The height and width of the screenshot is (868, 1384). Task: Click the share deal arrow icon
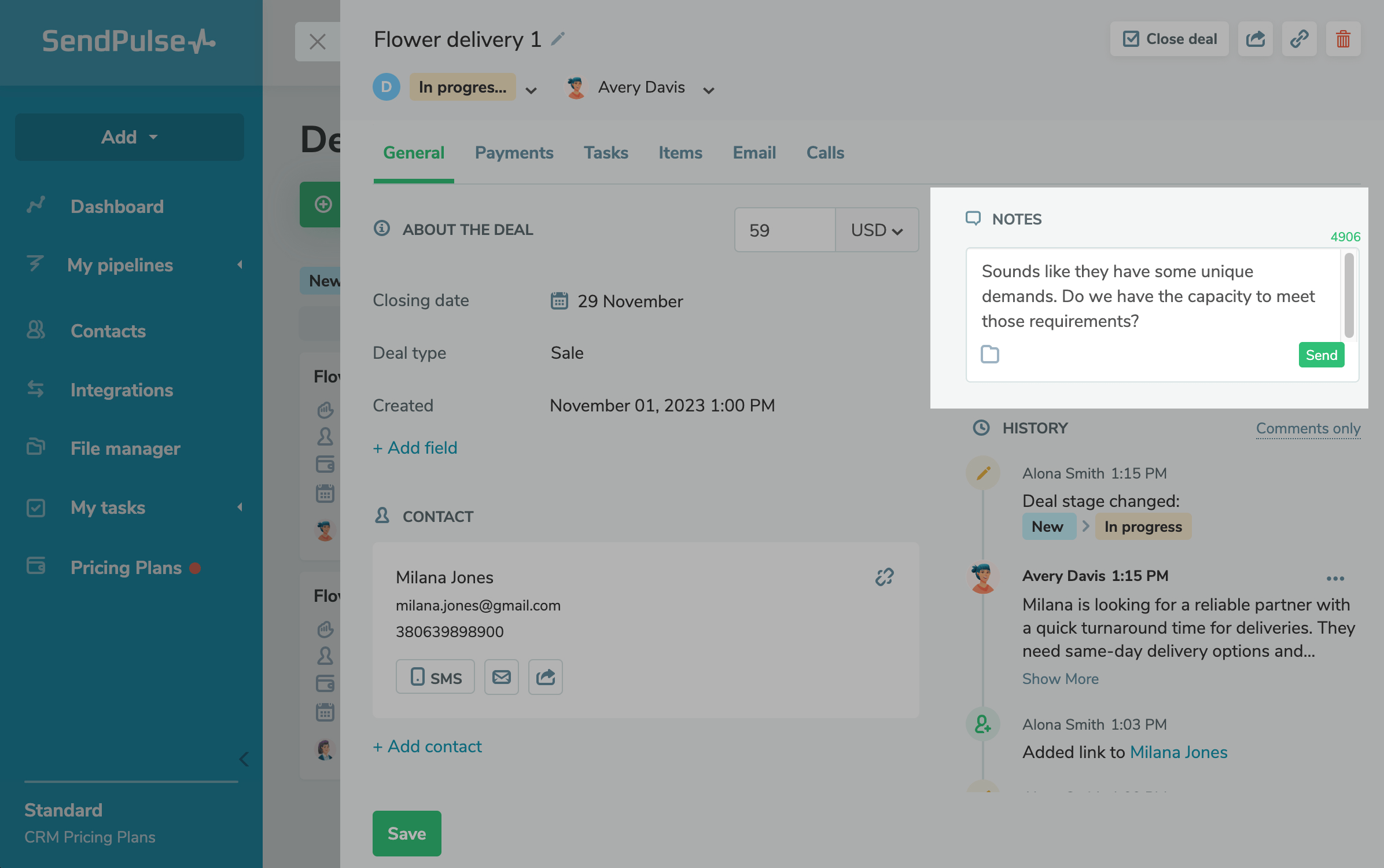click(x=1255, y=39)
